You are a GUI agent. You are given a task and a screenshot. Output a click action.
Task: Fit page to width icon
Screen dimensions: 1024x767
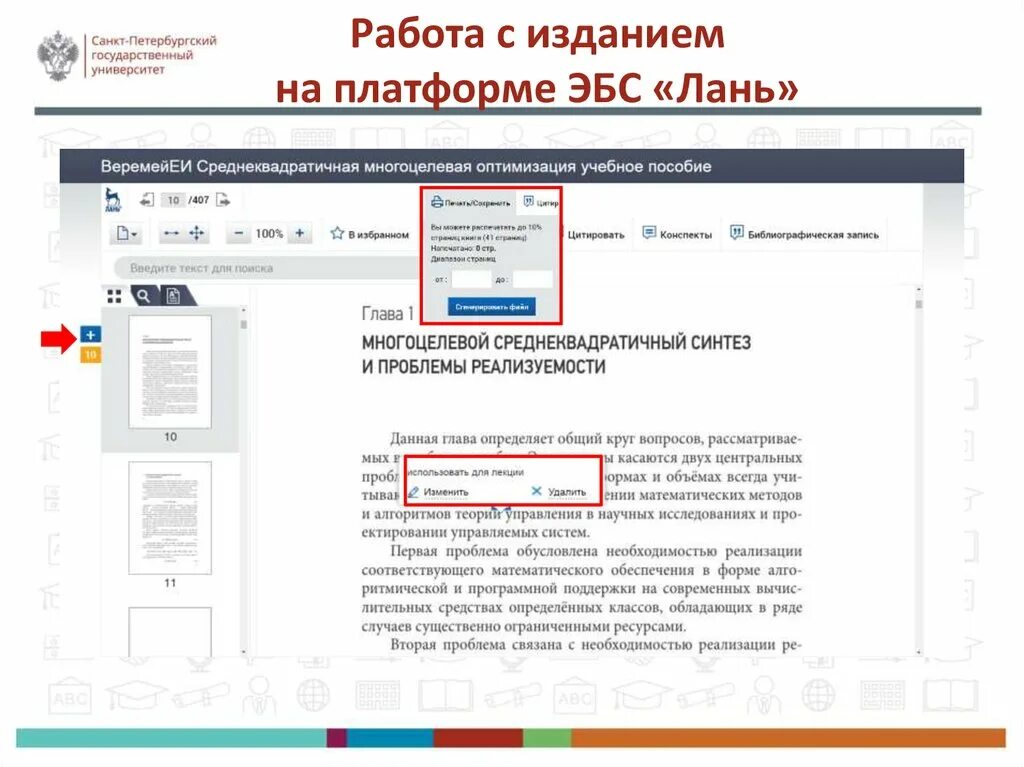coord(171,233)
